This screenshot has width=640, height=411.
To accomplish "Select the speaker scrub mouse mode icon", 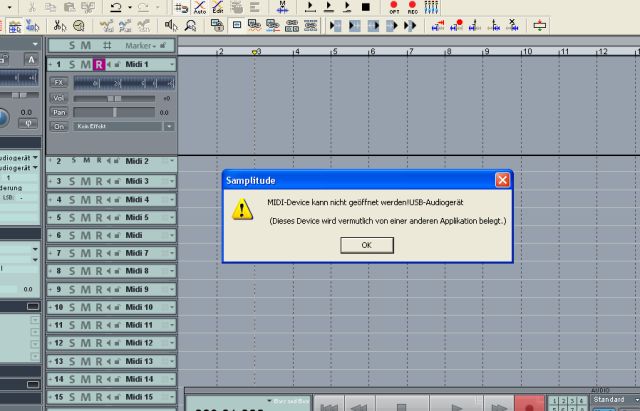I will (x=171, y=26).
